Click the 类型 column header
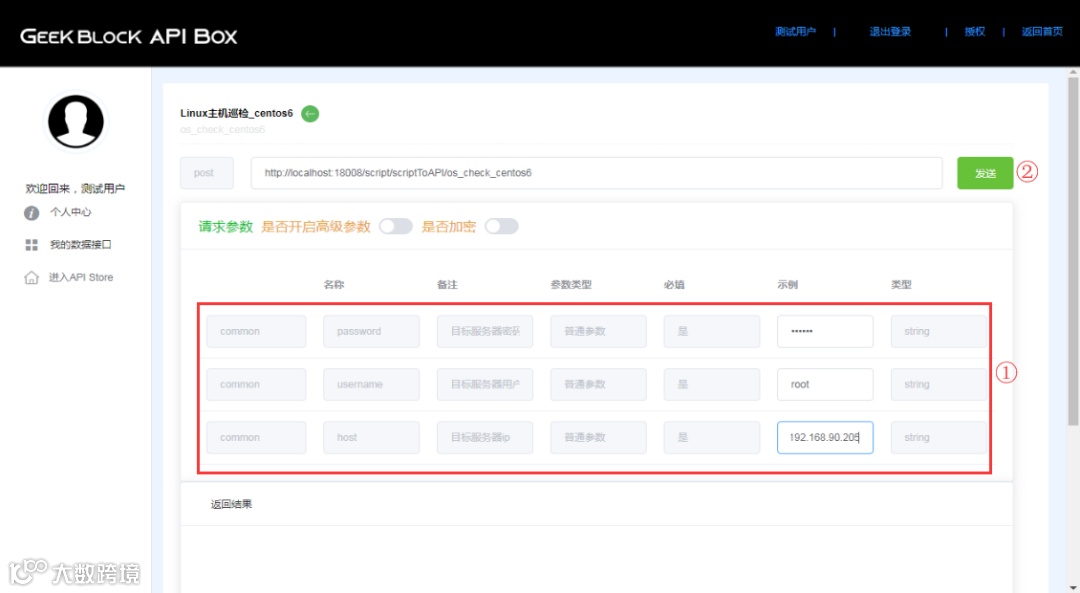The width and height of the screenshot is (1080, 593). click(x=901, y=284)
